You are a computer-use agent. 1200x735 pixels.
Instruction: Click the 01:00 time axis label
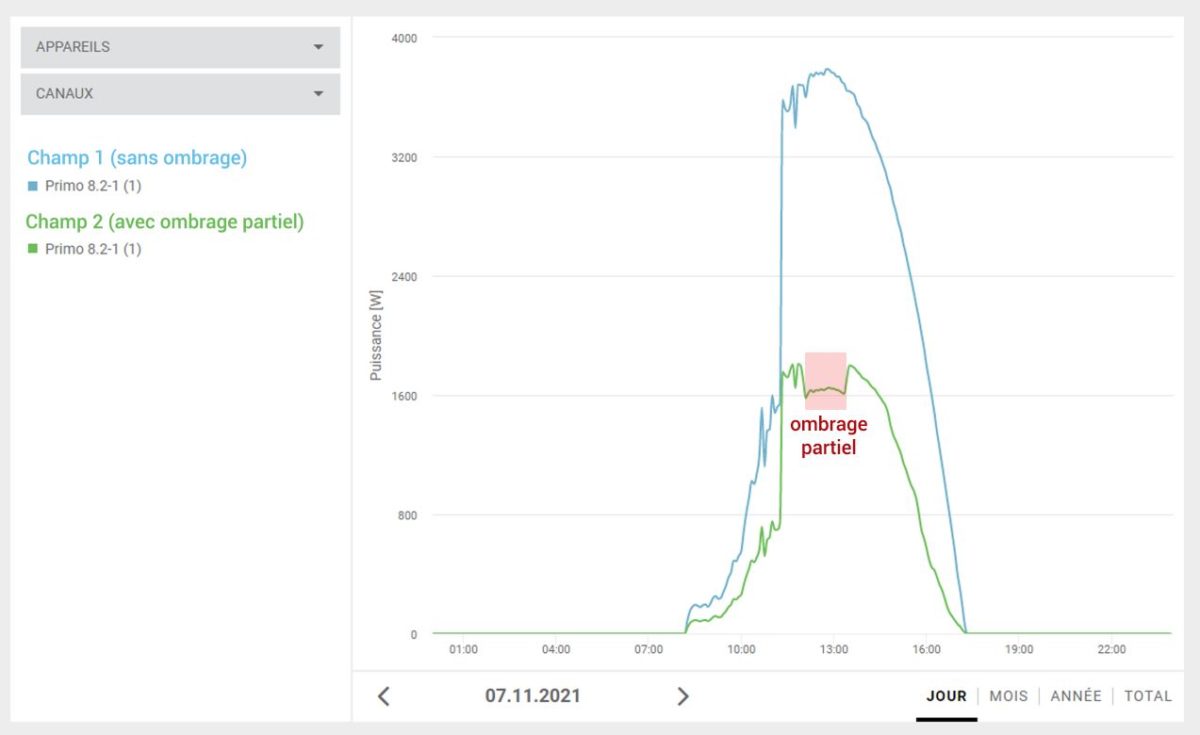(463, 649)
